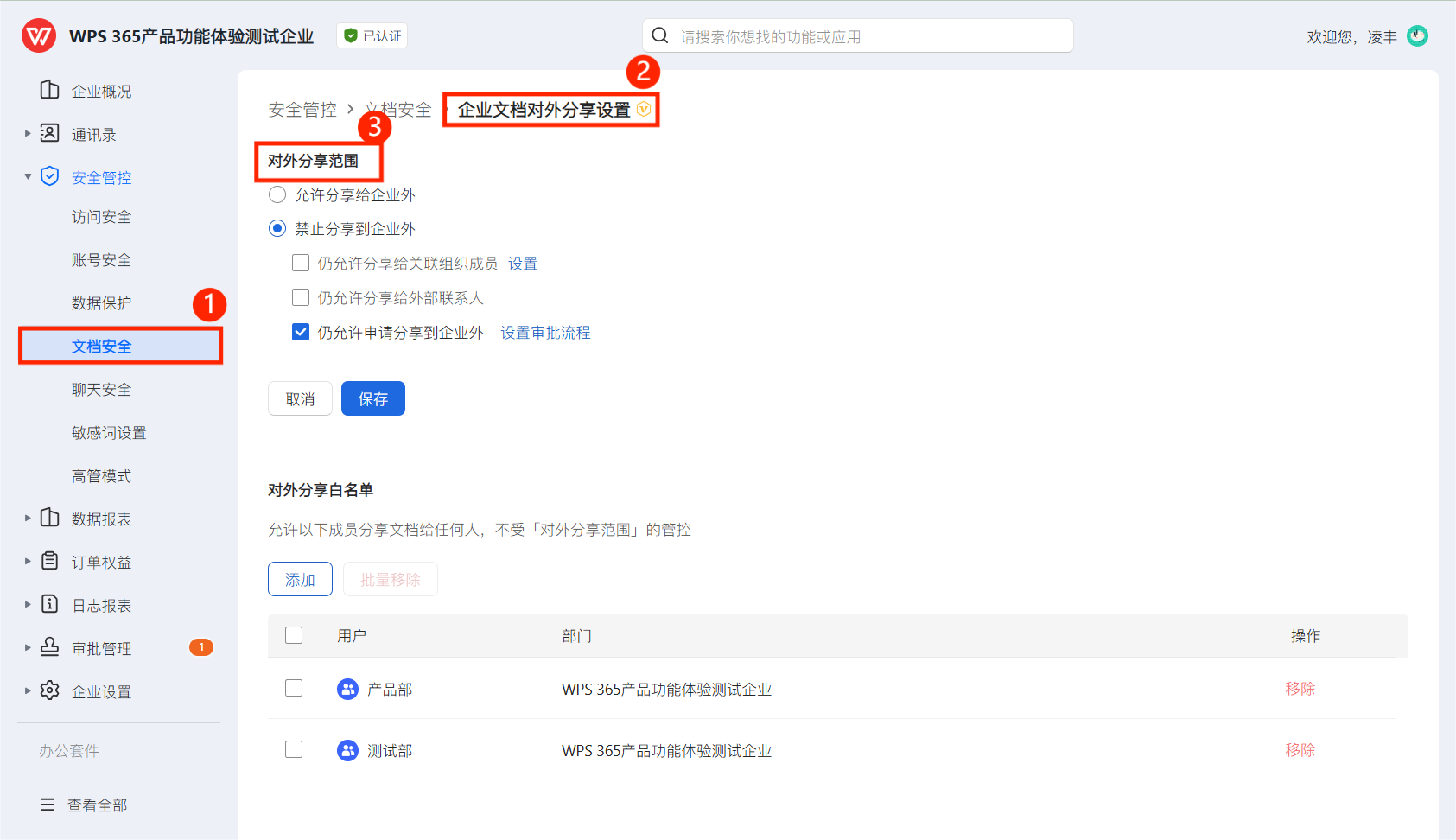Click the 审批管理 stamp icon
This screenshot has width=1456, height=840.
[x=50, y=647]
